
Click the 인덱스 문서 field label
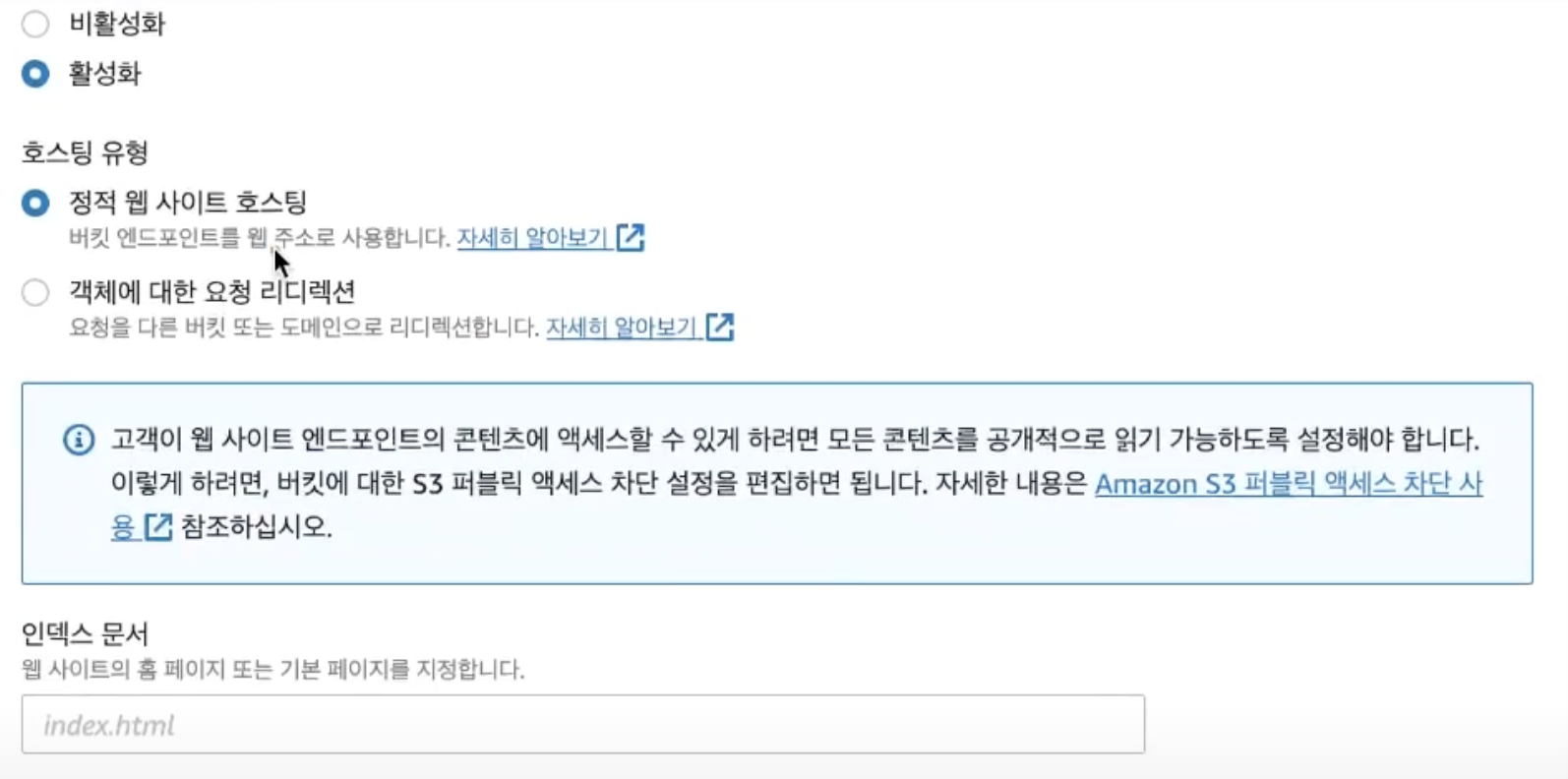(85, 633)
